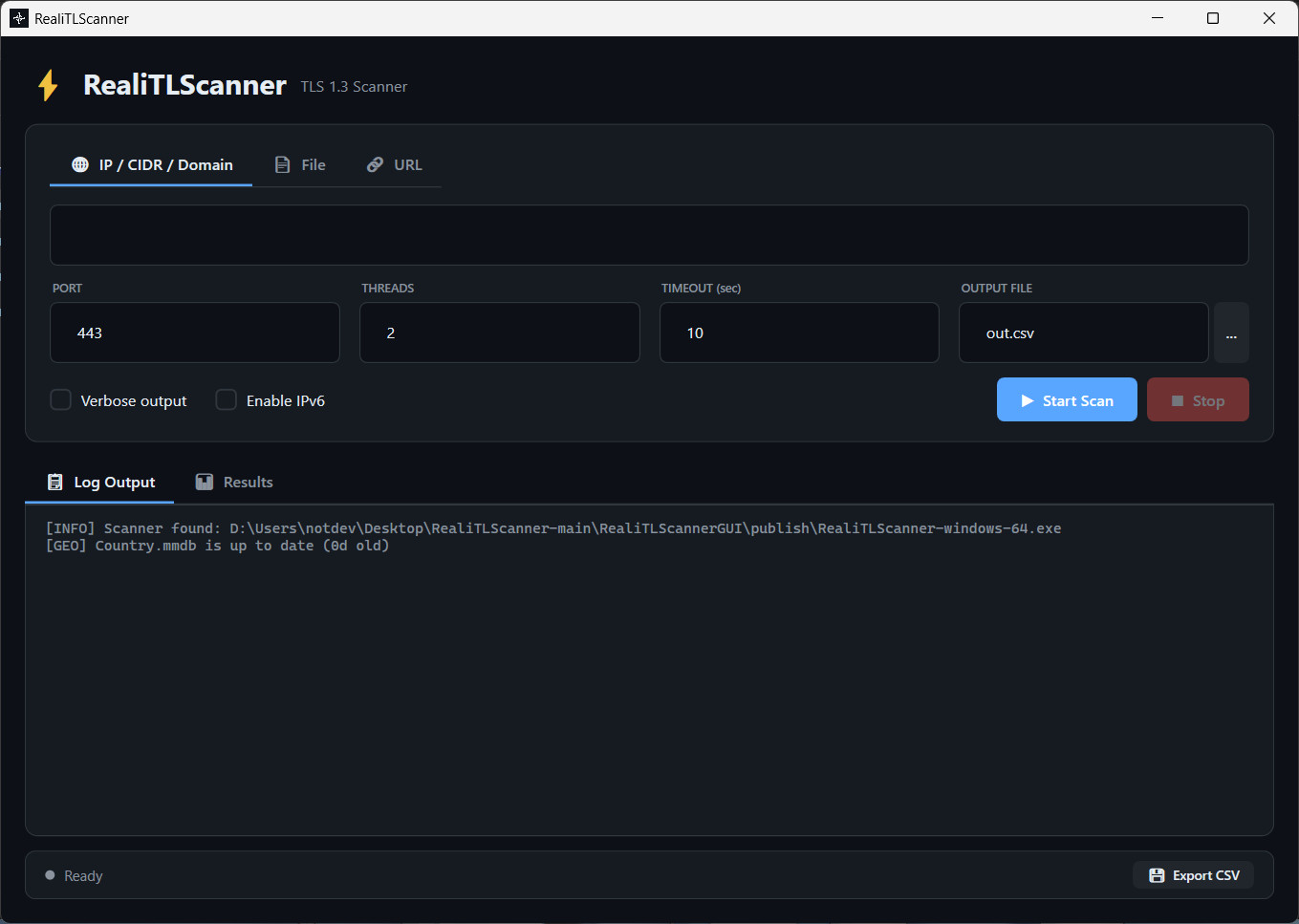Image resolution: width=1299 pixels, height=924 pixels.
Task: Click the Ready status dot indicator
Action: tap(50, 875)
